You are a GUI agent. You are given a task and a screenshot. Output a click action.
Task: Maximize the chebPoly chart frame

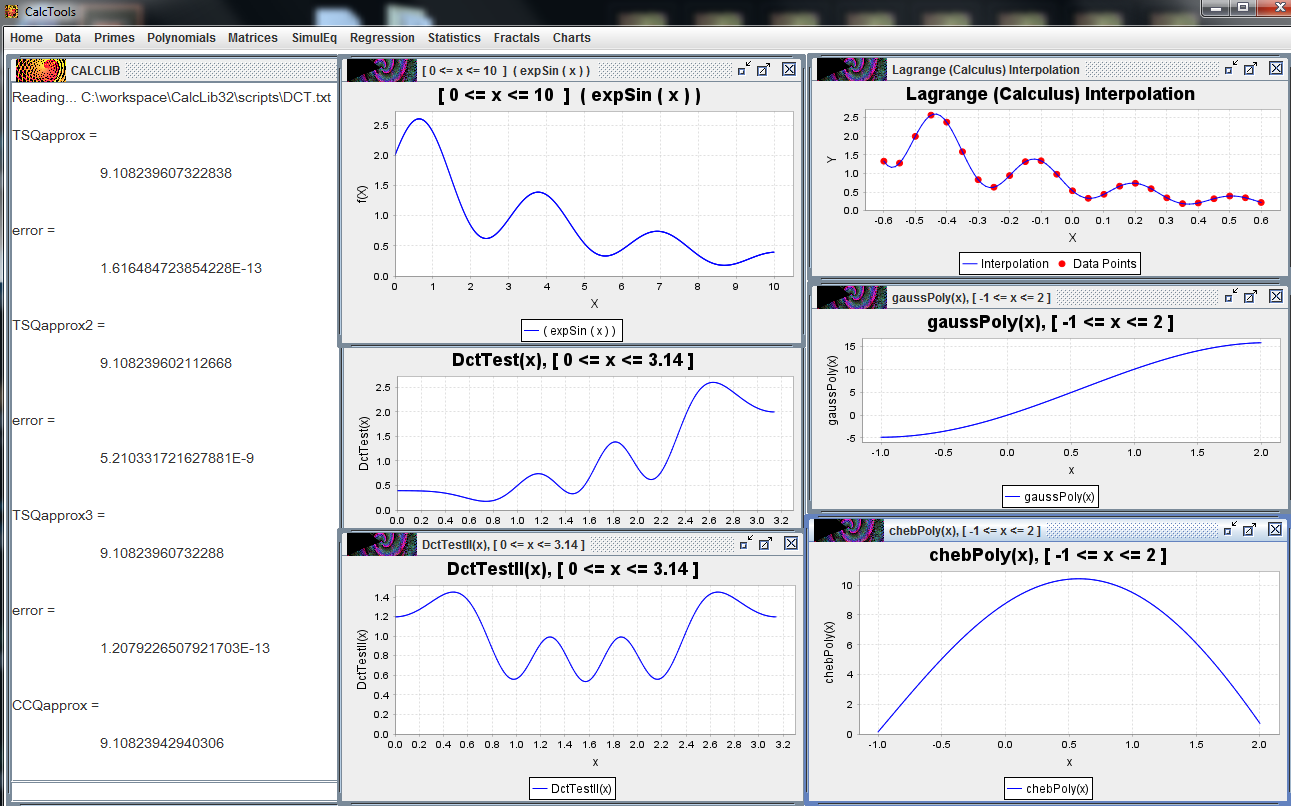pyautogui.click(x=1251, y=529)
